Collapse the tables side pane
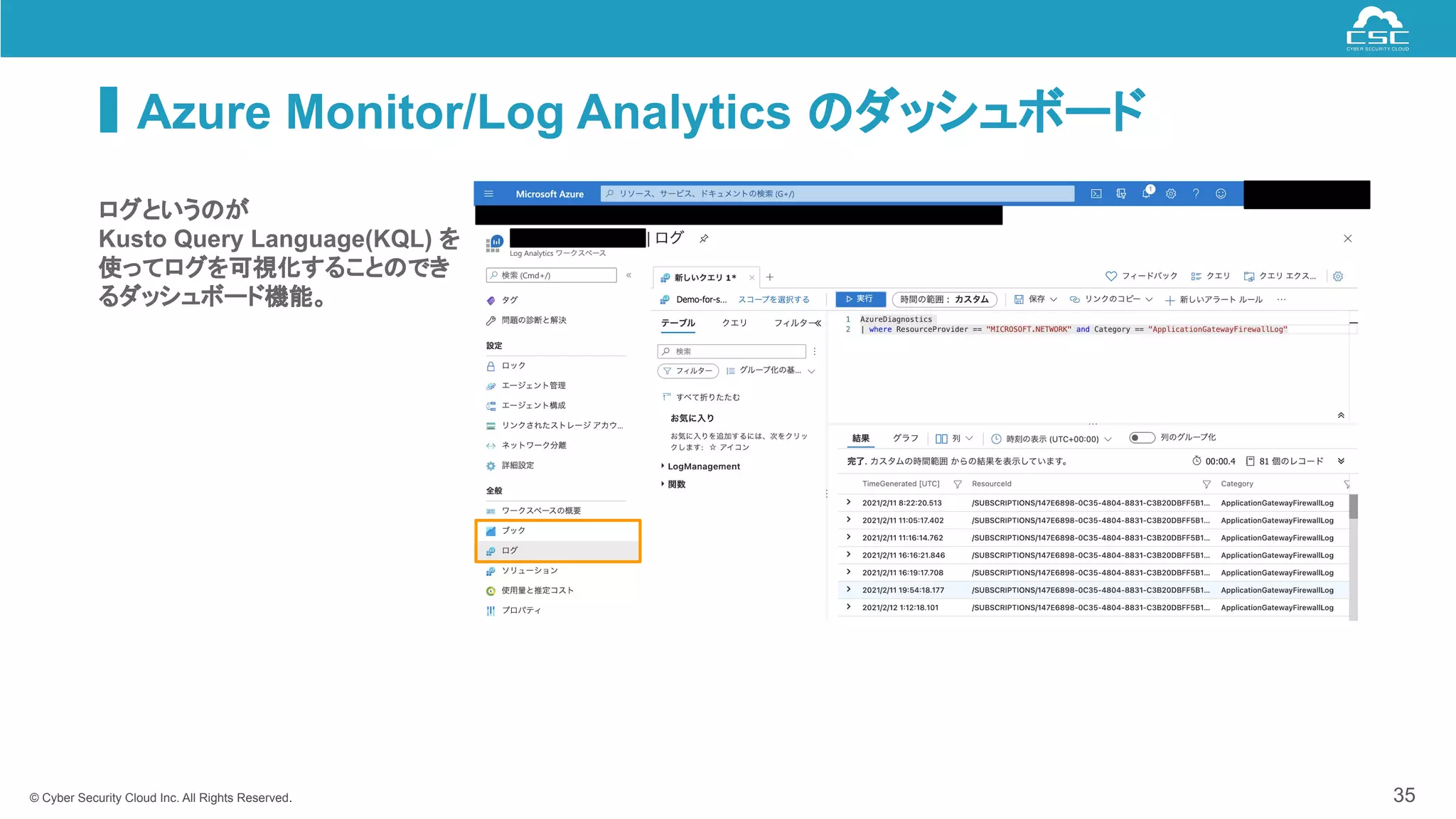The height and width of the screenshot is (819, 1456). (818, 323)
